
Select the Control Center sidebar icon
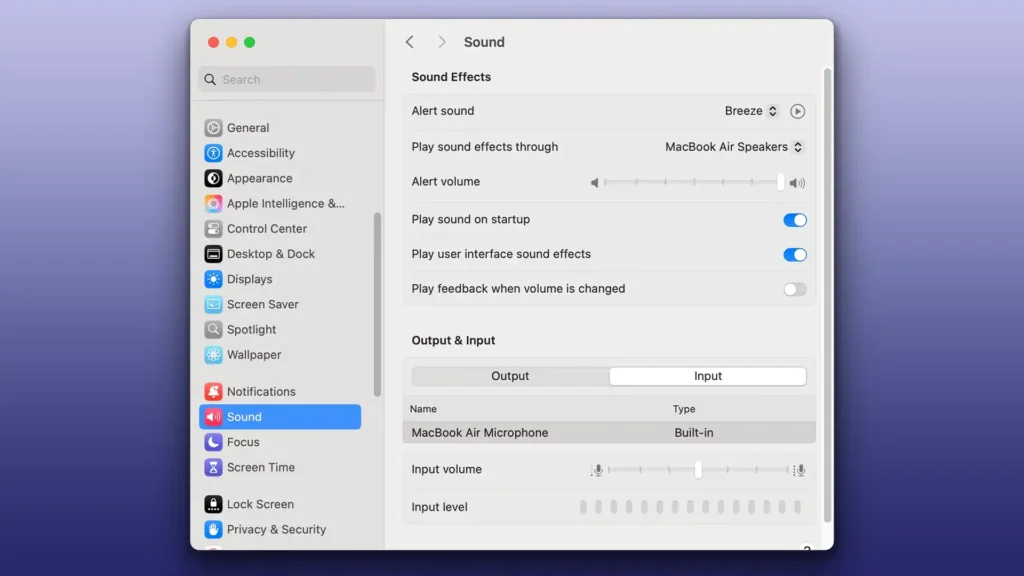[x=213, y=229]
